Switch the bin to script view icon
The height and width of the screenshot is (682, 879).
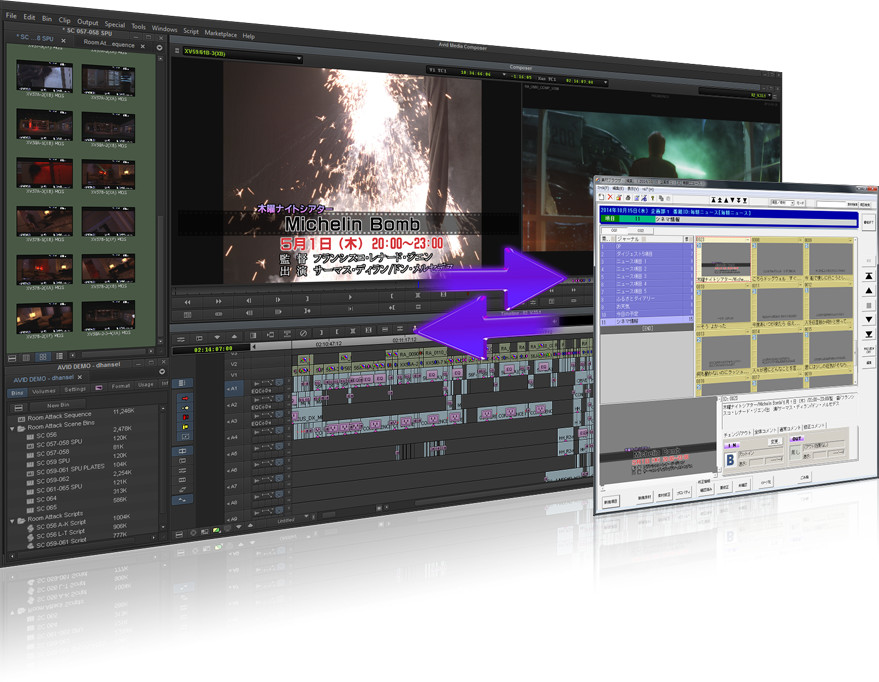tap(58, 357)
